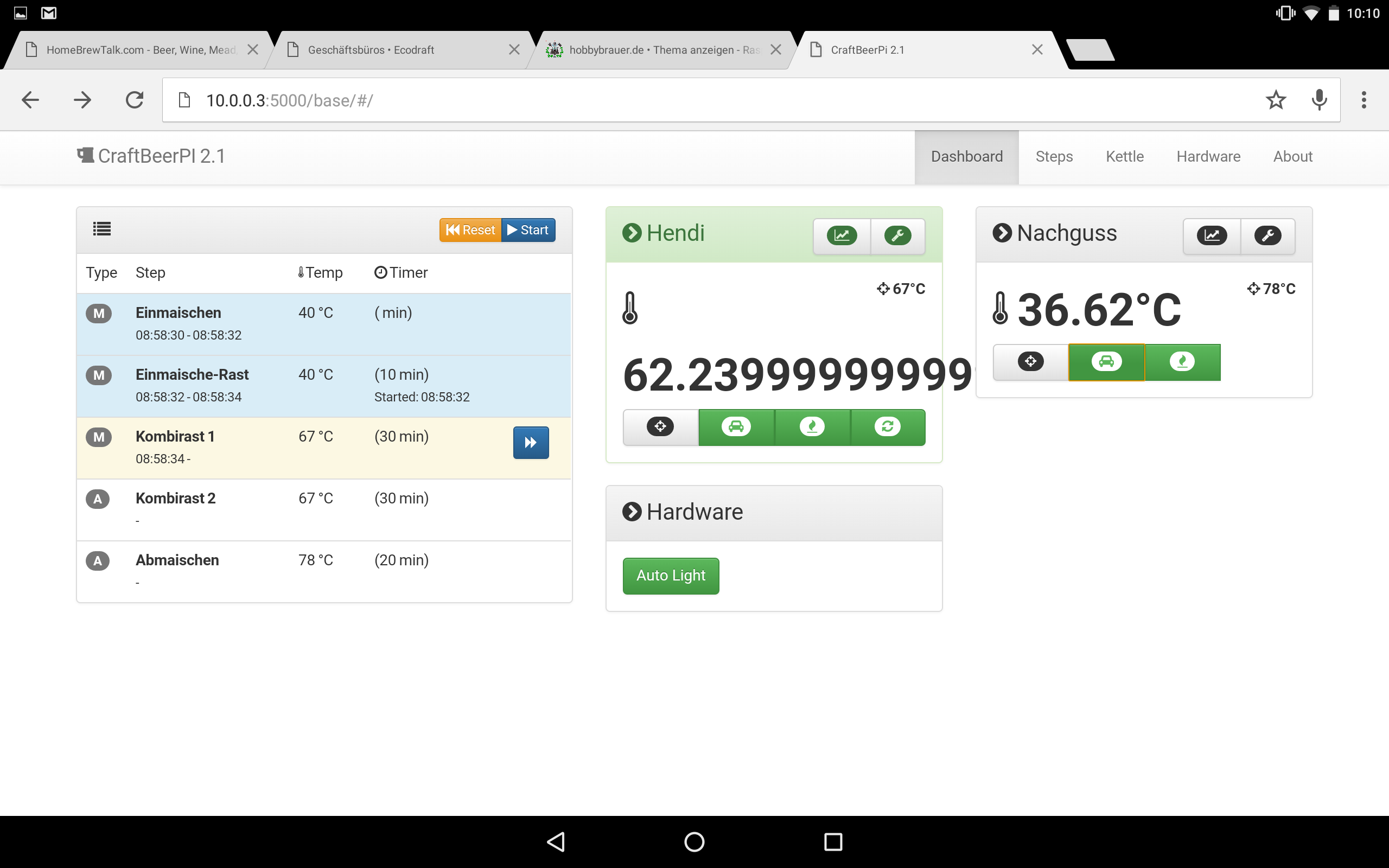Open Hendi kettle wrench settings
The width and height of the screenshot is (1389, 868).
[897, 235]
